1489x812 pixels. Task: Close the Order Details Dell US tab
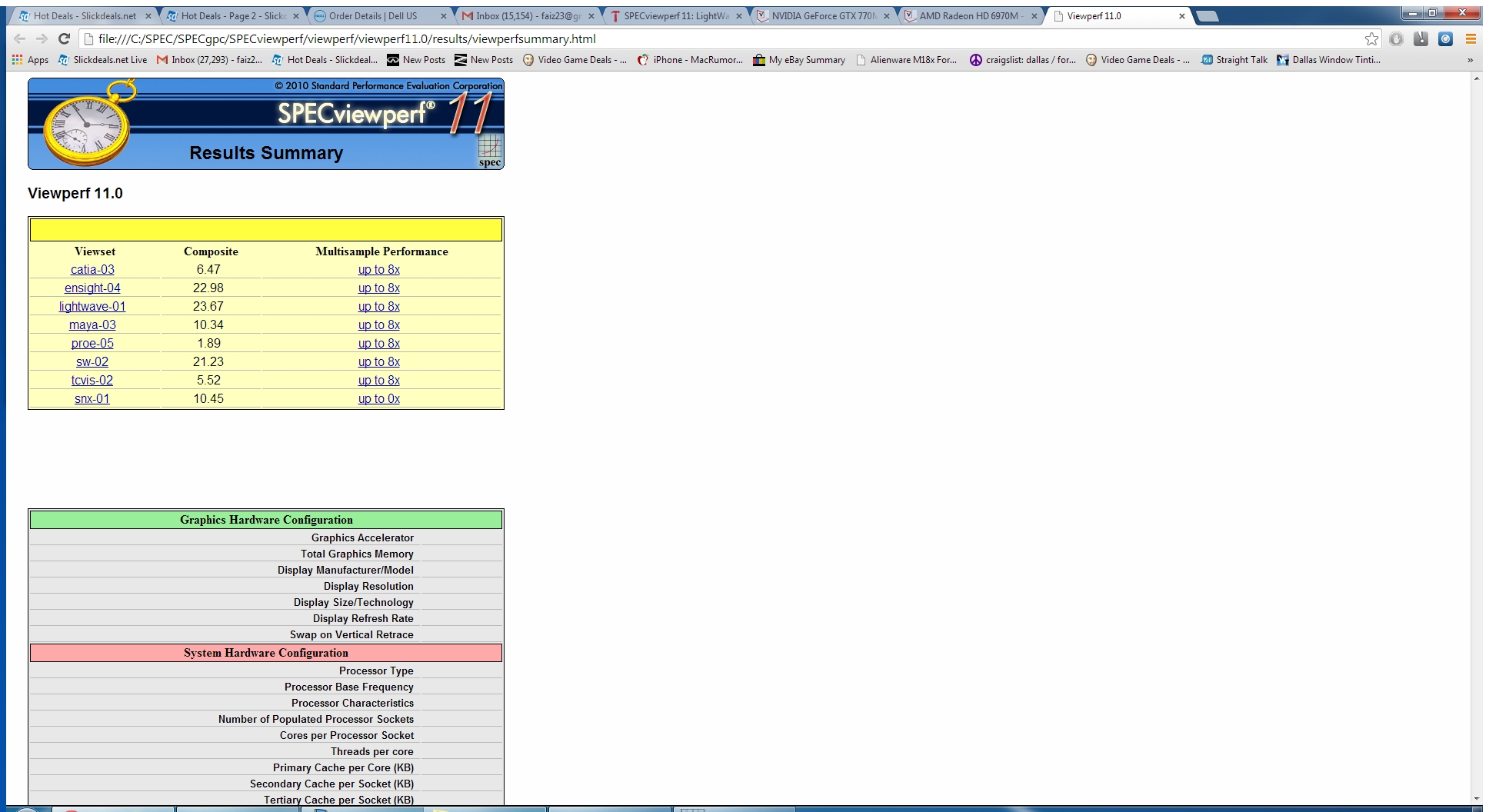click(x=444, y=15)
